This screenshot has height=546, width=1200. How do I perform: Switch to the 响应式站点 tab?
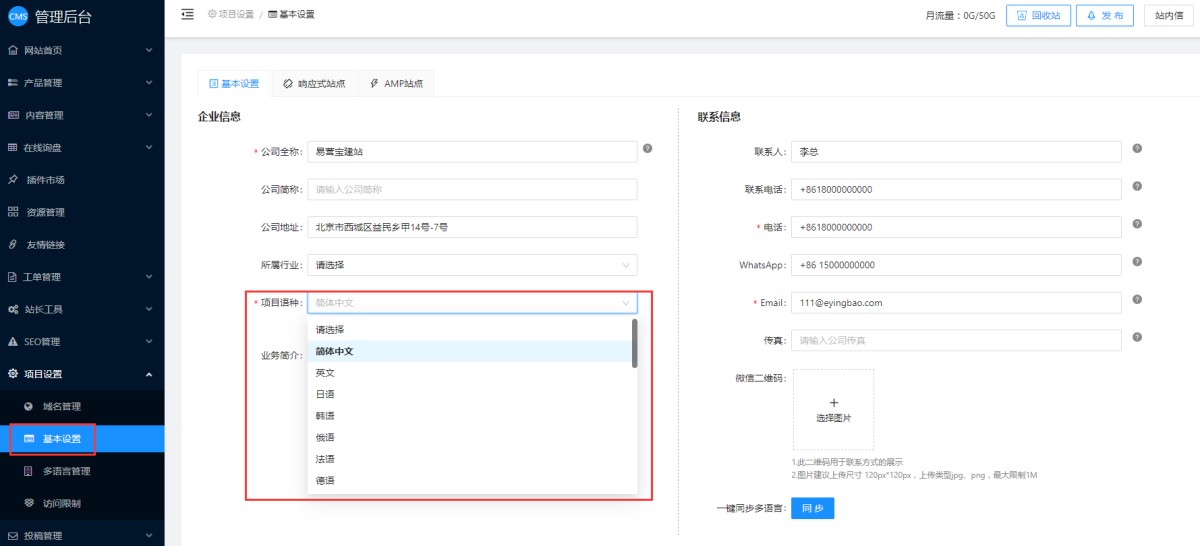coord(314,84)
